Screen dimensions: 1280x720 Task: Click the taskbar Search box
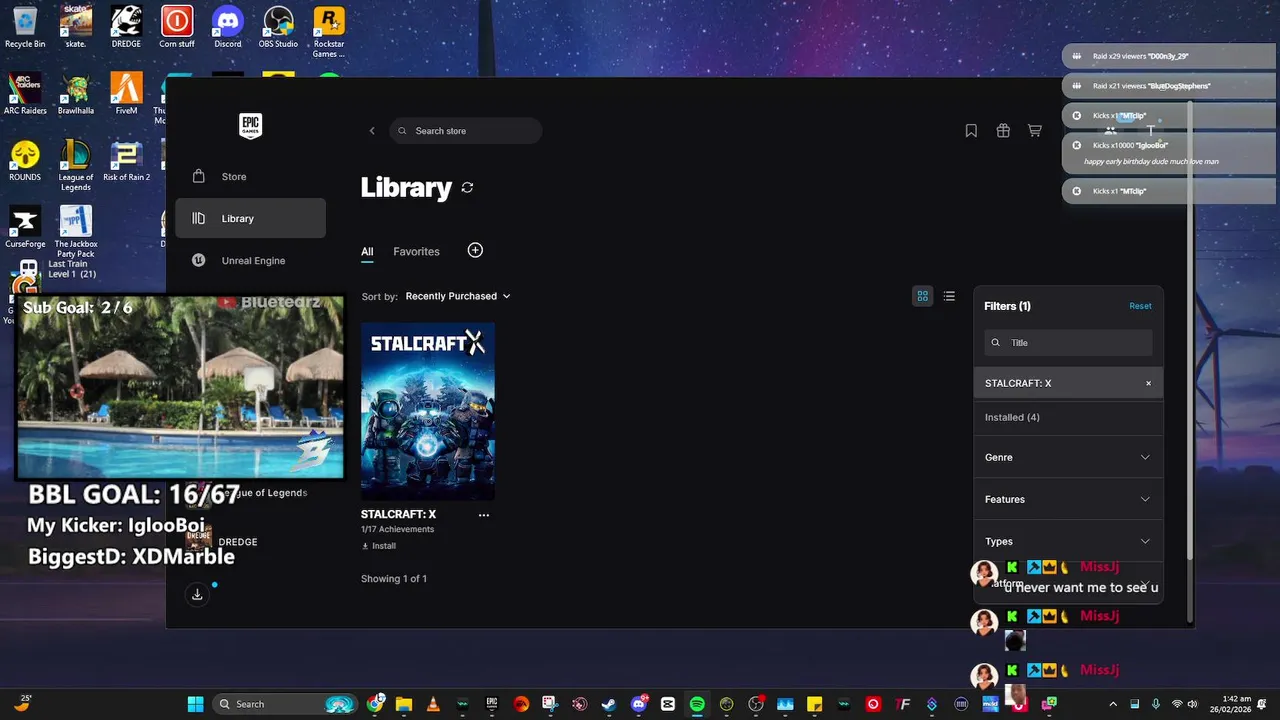[x=284, y=704]
